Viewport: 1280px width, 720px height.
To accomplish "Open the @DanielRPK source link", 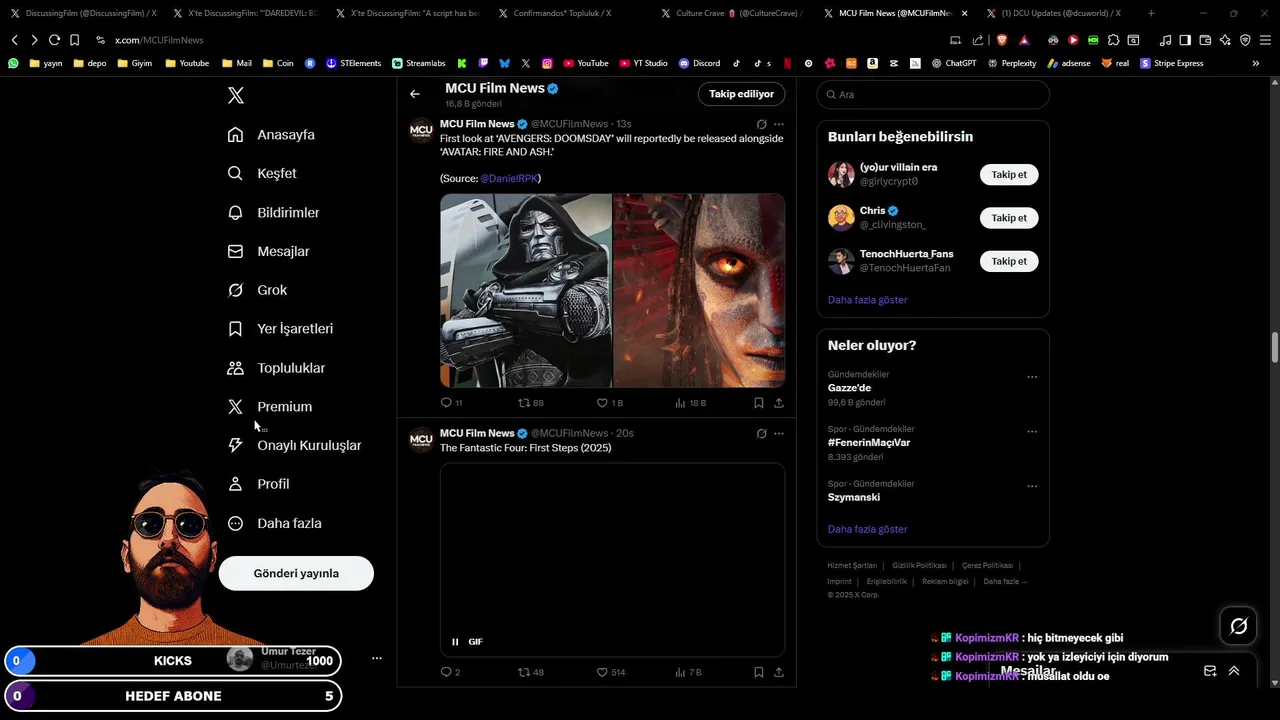I will point(508,178).
